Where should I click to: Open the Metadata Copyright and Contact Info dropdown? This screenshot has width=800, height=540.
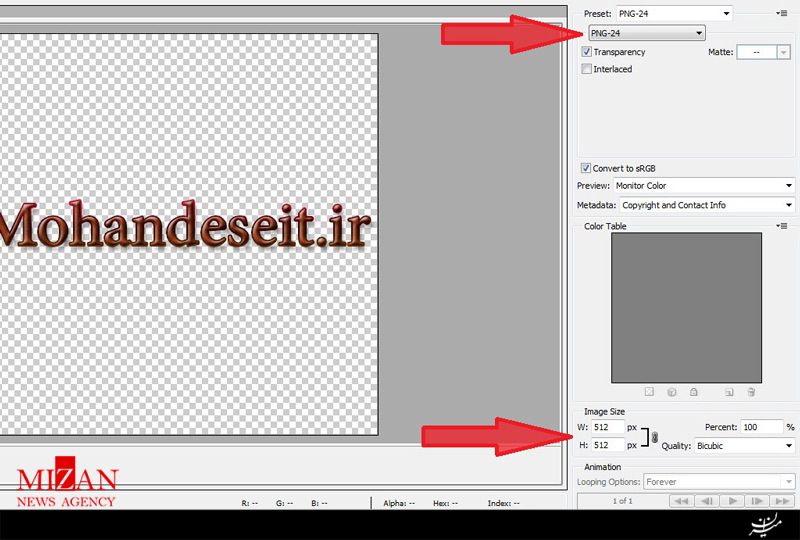(707, 205)
